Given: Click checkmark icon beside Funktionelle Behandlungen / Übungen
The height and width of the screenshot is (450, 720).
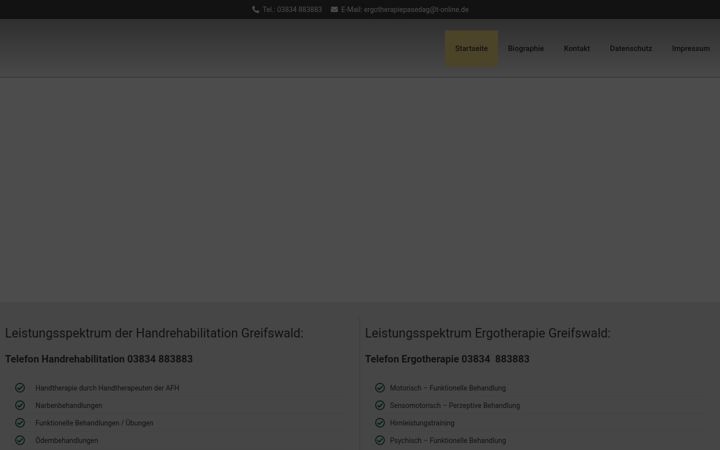Looking at the screenshot, I should pyautogui.click(x=20, y=422).
